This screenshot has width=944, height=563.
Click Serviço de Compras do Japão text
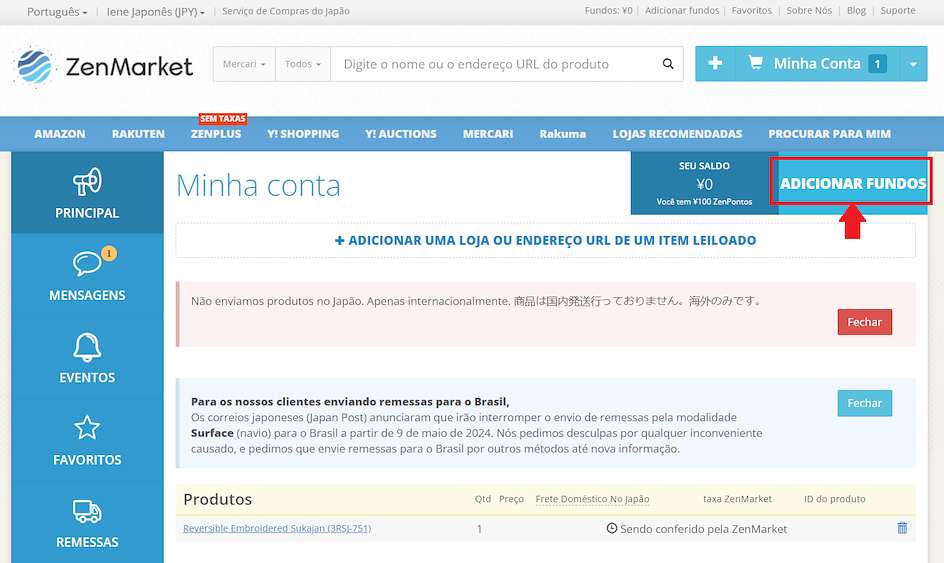coord(285,11)
